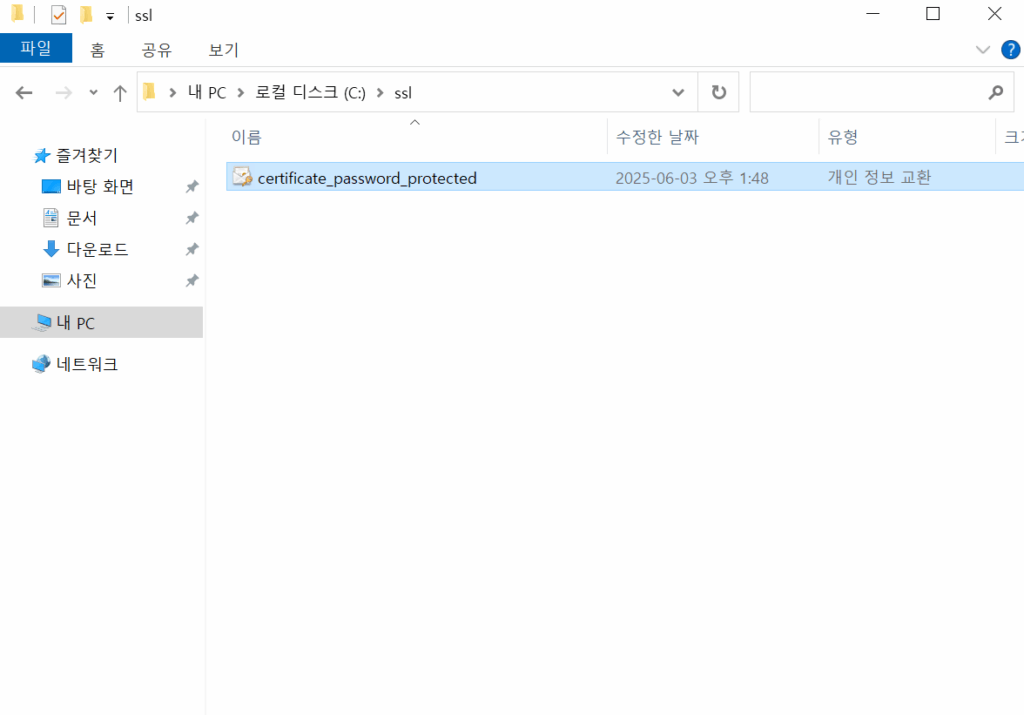Refresh the current folder view
1024x715 pixels.
pyautogui.click(x=719, y=91)
